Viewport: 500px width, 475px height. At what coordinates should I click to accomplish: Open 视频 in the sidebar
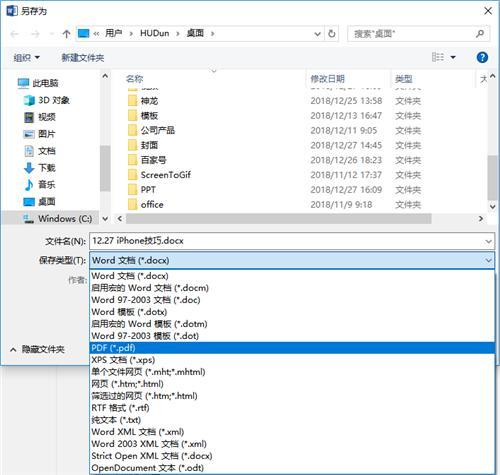point(40,117)
